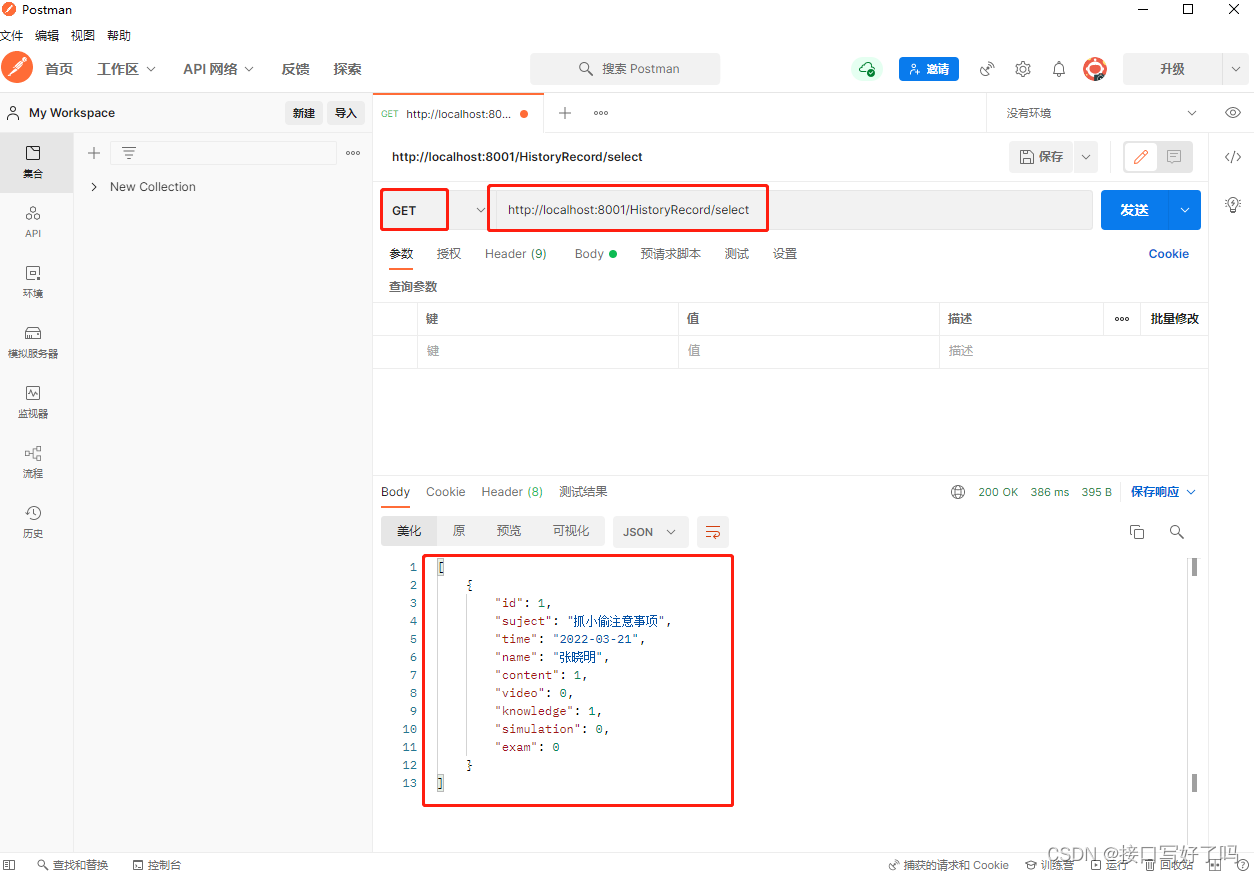Open the workspace (工作区) dropdown
1254x873 pixels.
(x=126, y=69)
